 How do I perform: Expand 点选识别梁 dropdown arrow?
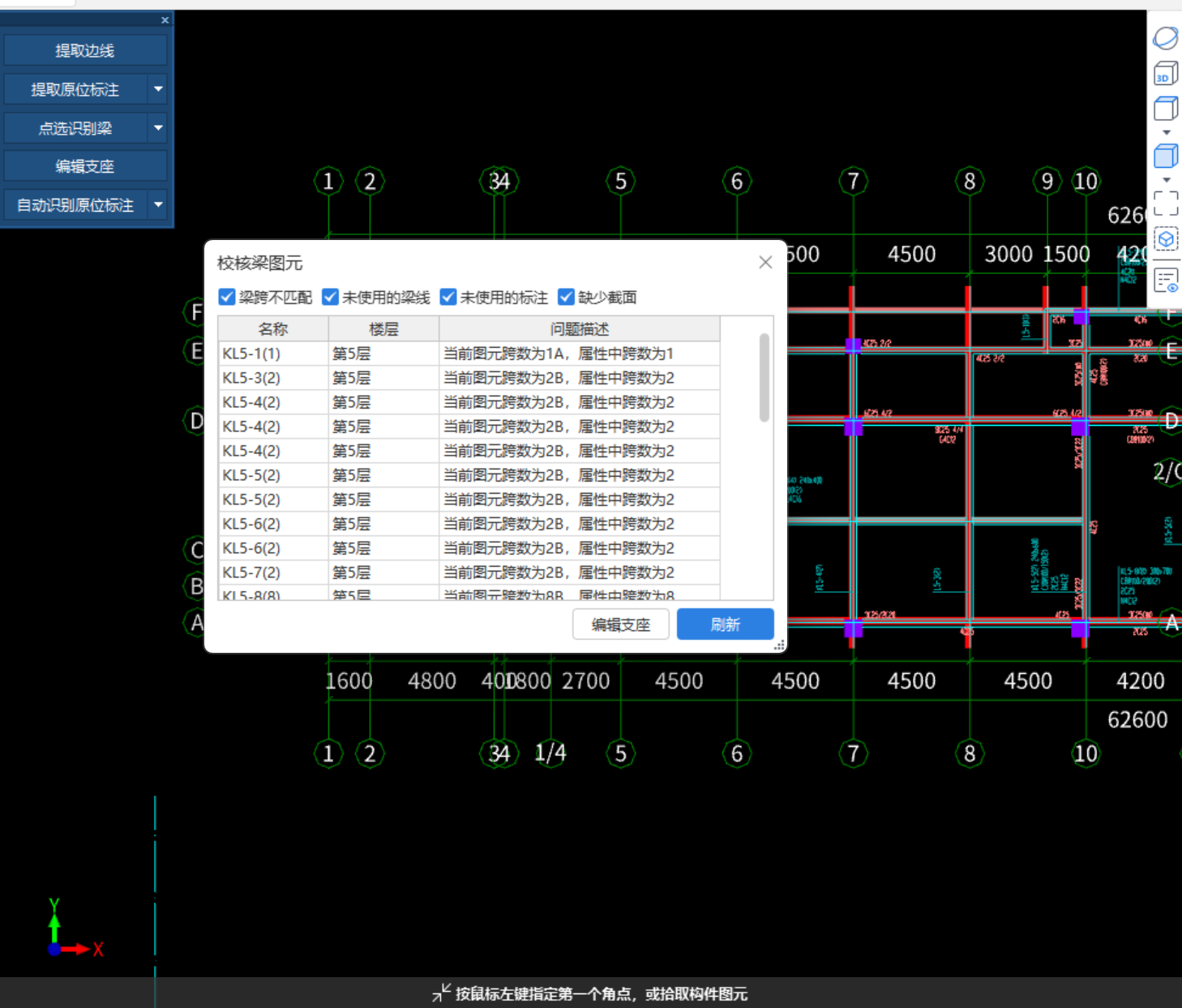coord(158,128)
